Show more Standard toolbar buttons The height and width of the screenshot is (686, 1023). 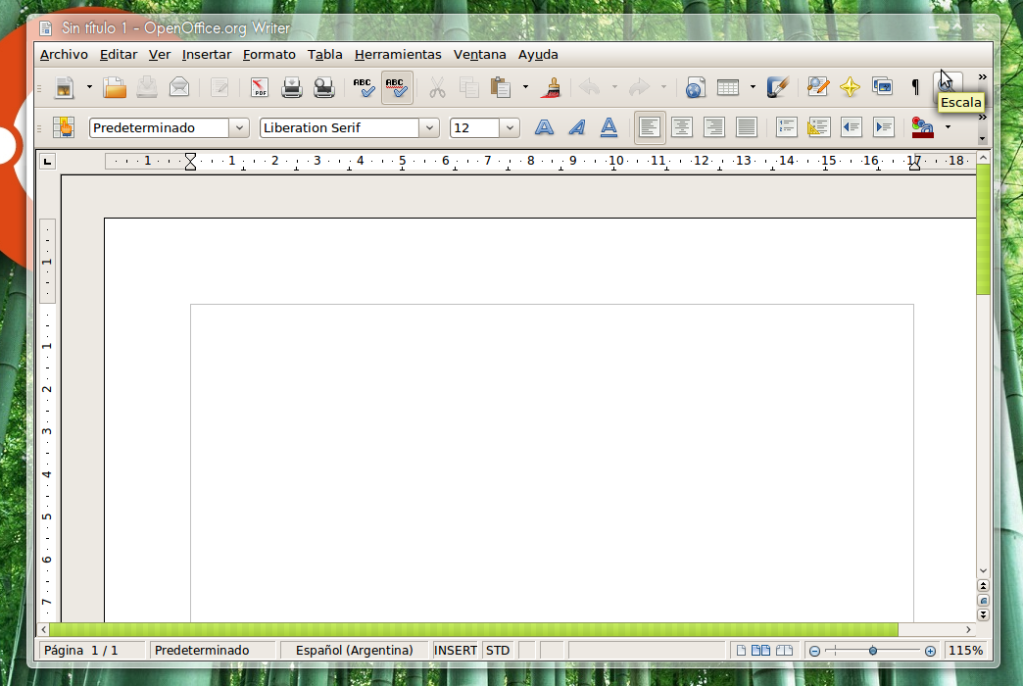982,77
